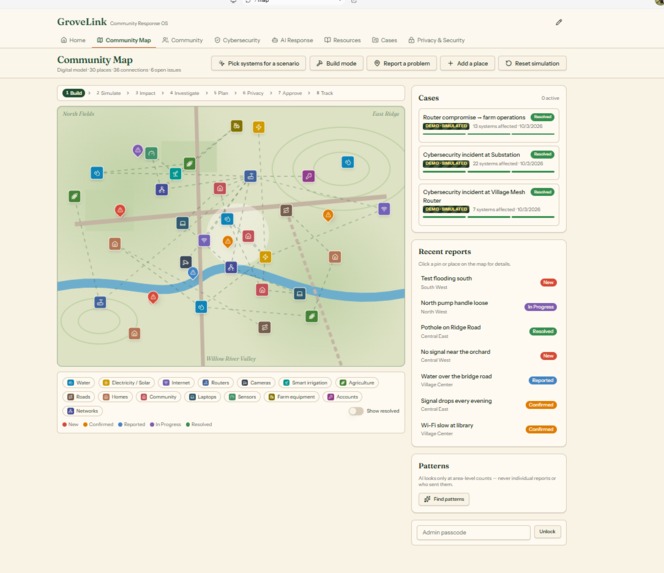The width and height of the screenshot is (664, 573).
Task: Open the Wi-Fi slow at library report
Action: pyautogui.click(x=489, y=429)
